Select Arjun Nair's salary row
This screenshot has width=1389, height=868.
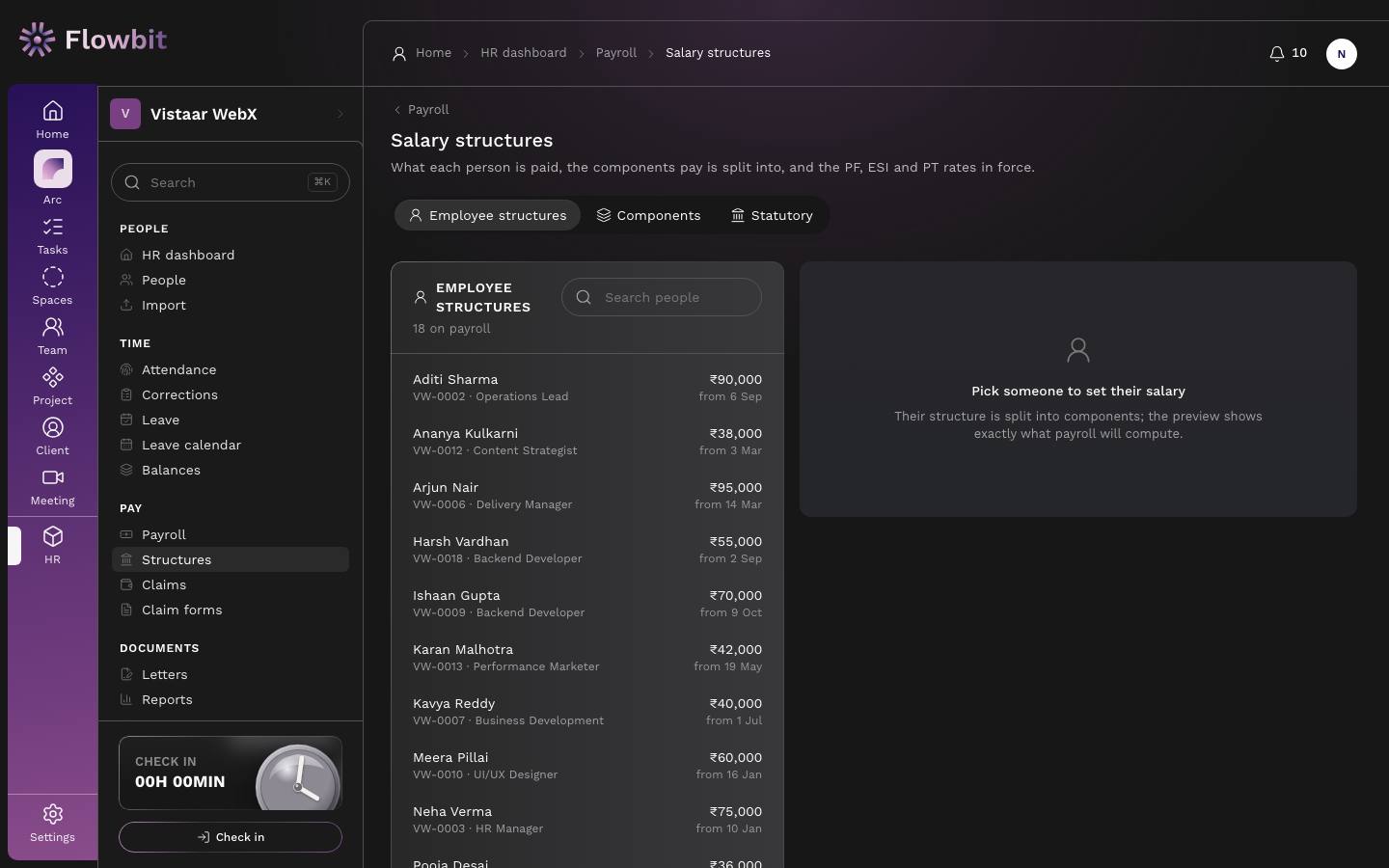(x=587, y=496)
